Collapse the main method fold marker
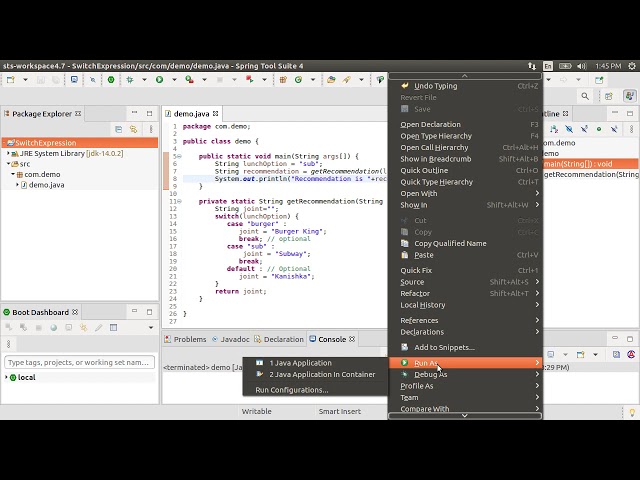Viewport: 640px width, 480px height. click(x=179, y=156)
